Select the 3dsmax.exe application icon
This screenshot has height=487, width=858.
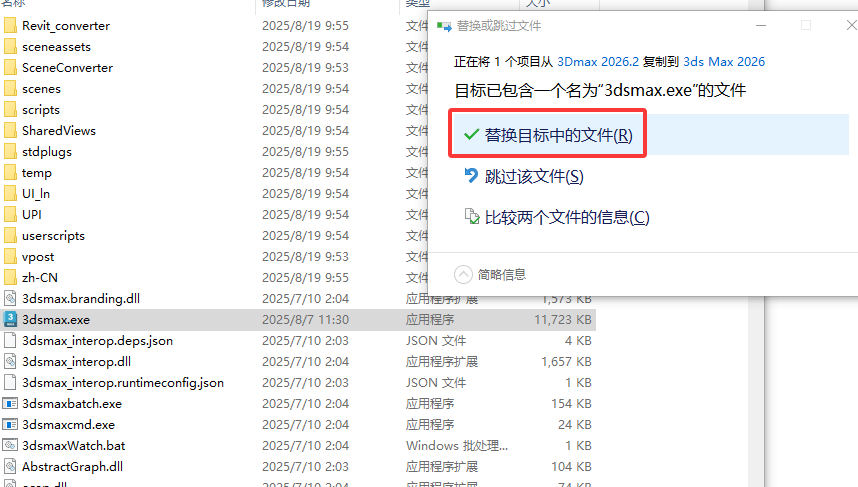pos(10,319)
